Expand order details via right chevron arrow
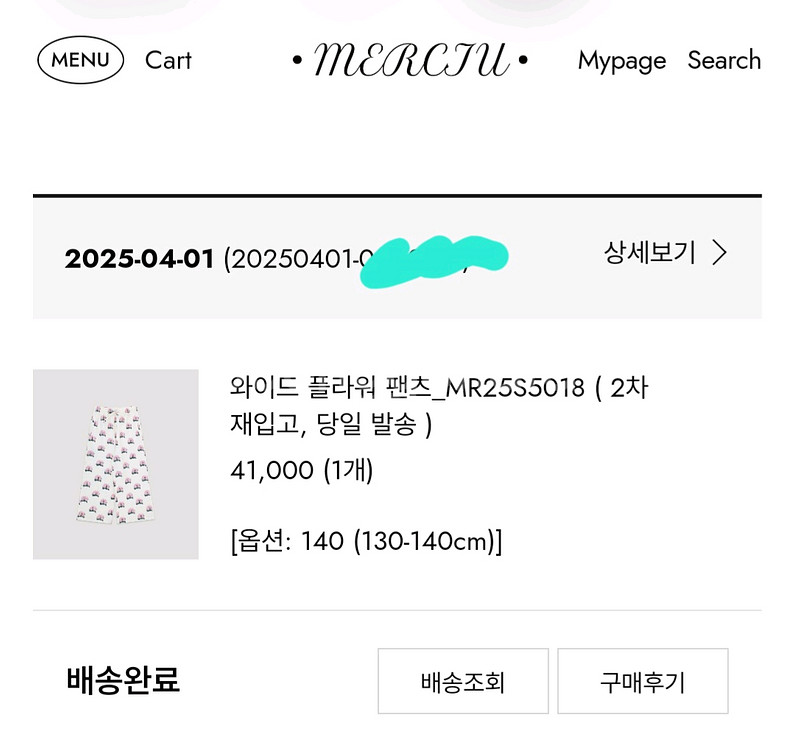795x750 pixels. (x=719, y=252)
